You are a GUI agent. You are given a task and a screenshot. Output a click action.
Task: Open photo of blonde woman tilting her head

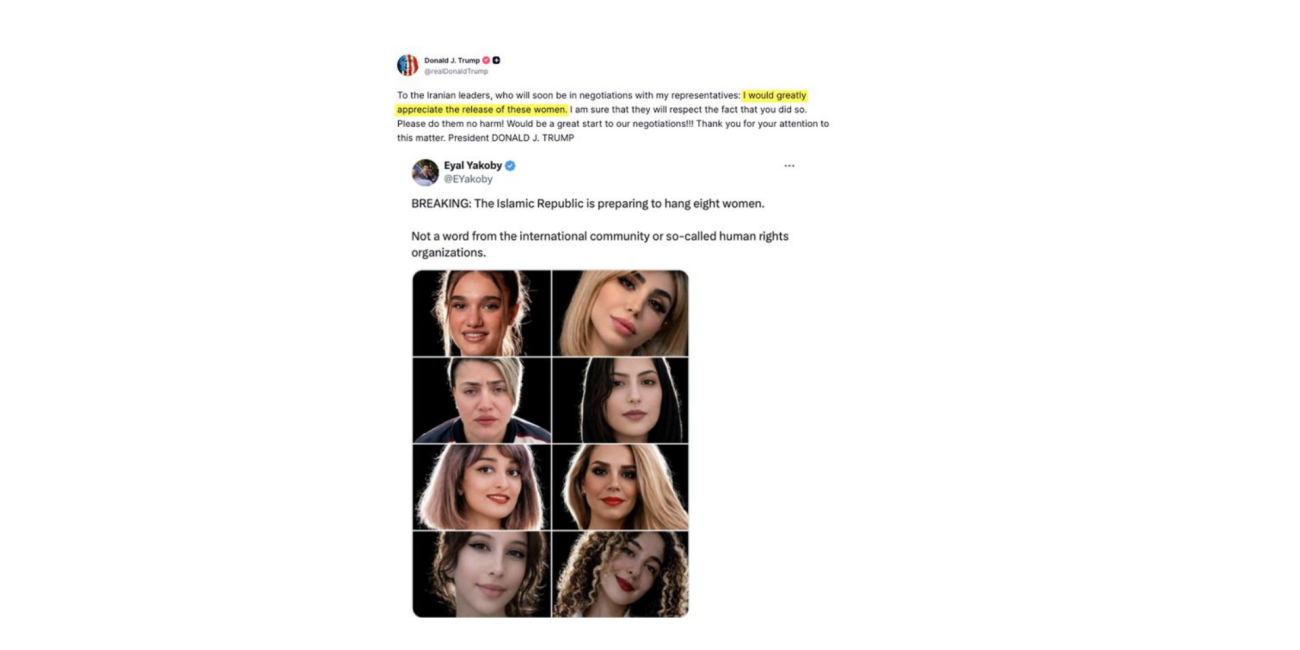click(620, 313)
